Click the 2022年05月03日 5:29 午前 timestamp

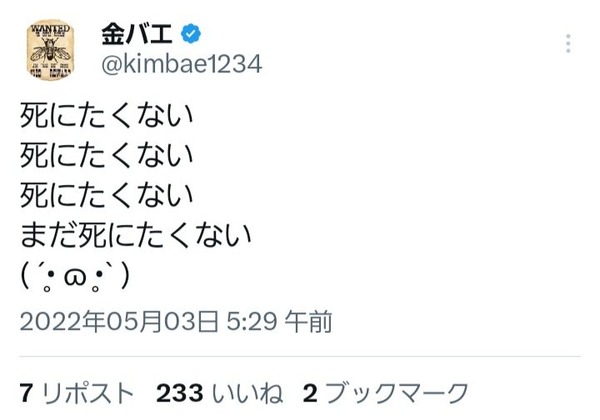176,321
